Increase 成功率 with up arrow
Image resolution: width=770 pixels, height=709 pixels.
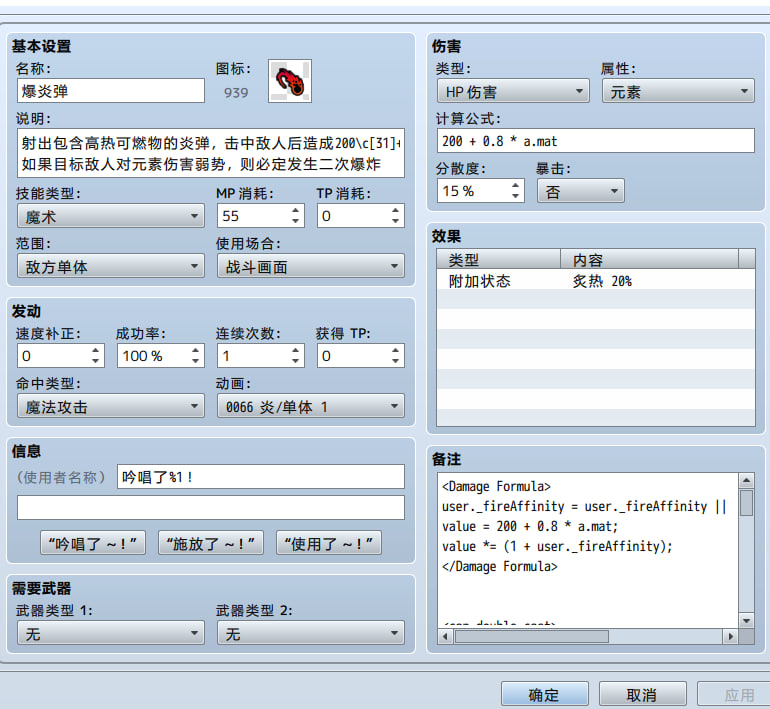click(x=196, y=350)
